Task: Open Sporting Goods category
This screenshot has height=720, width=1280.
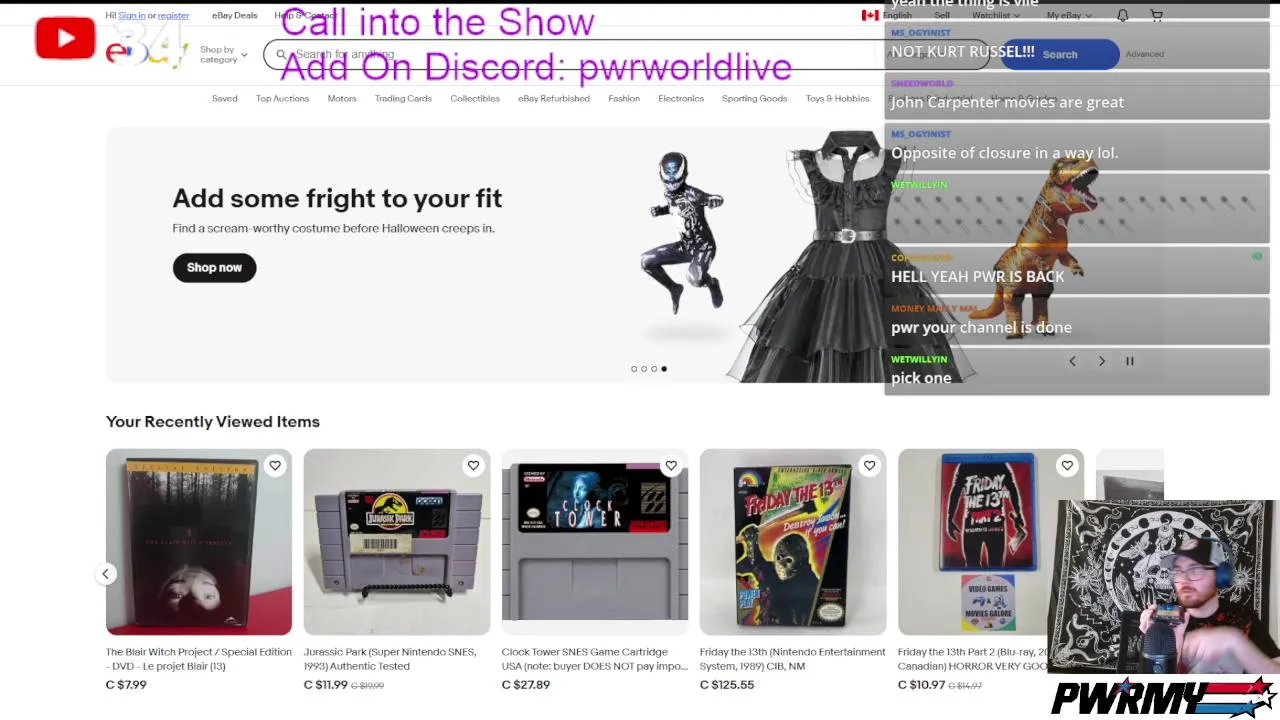Action: [x=754, y=98]
